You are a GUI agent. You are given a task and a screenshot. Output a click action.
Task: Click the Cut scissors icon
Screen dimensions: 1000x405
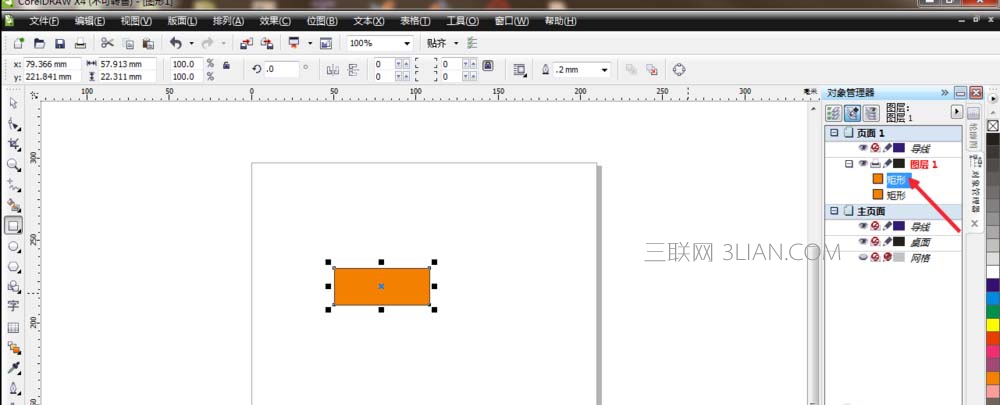coord(106,43)
